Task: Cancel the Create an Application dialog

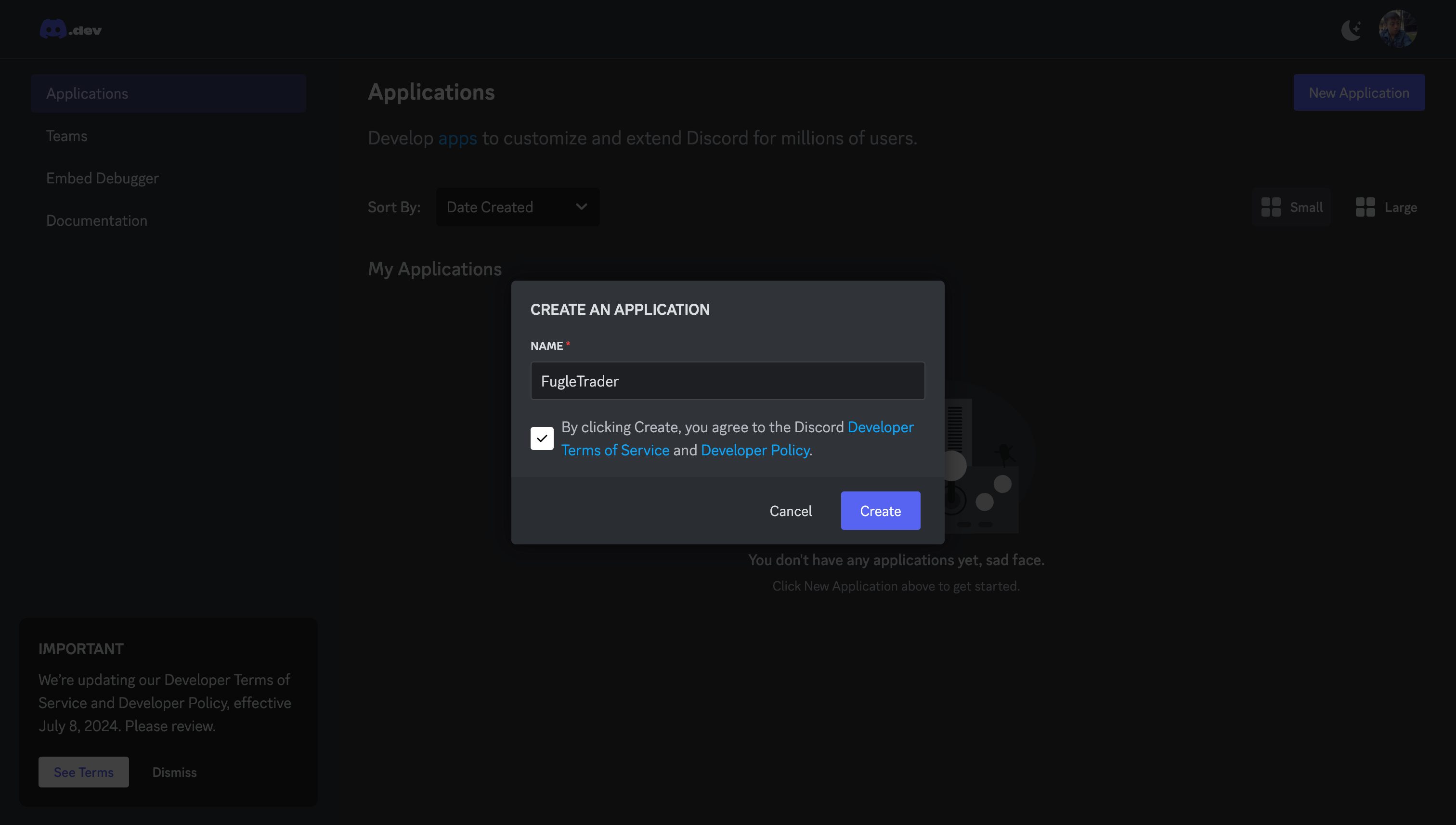Action: (x=790, y=511)
